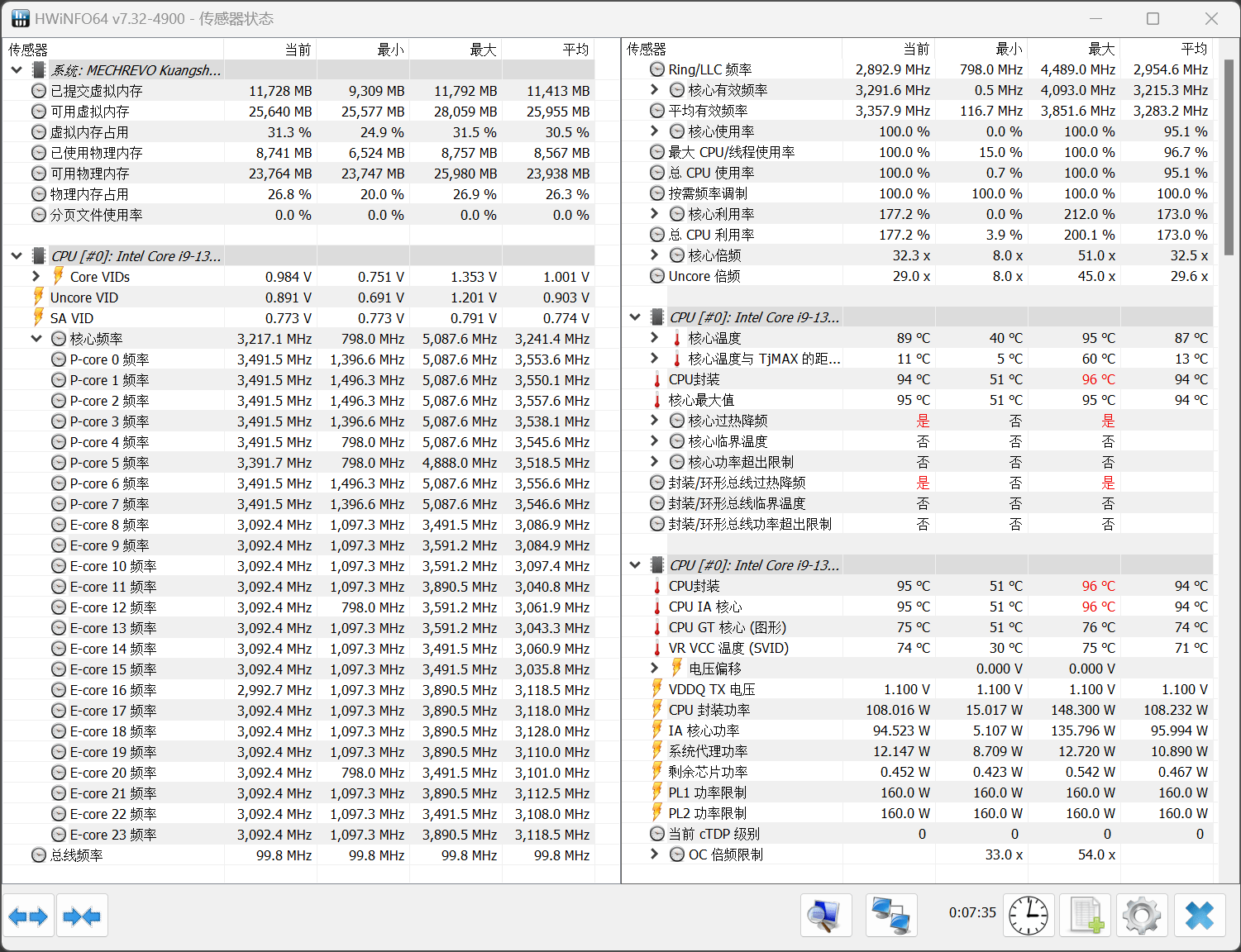Screen dimensions: 1241x952
Task: Select the 分页文件使用率 row
Action: pyautogui.click(x=299, y=215)
